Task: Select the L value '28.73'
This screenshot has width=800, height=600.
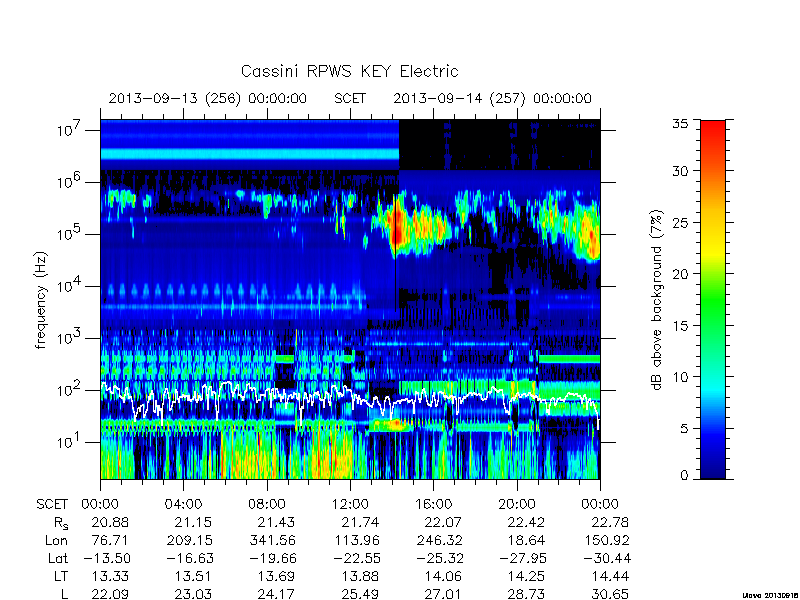Action: coord(526,594)
